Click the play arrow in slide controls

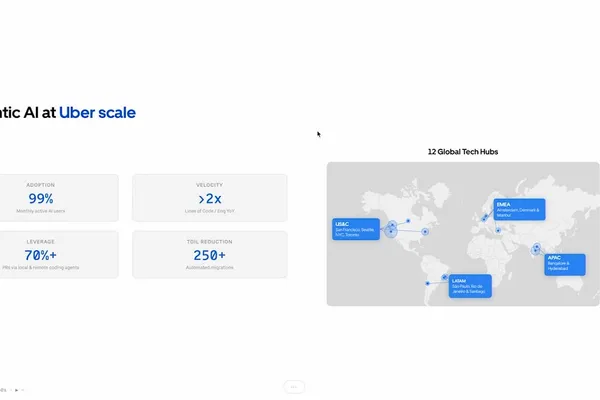point(16,390)
